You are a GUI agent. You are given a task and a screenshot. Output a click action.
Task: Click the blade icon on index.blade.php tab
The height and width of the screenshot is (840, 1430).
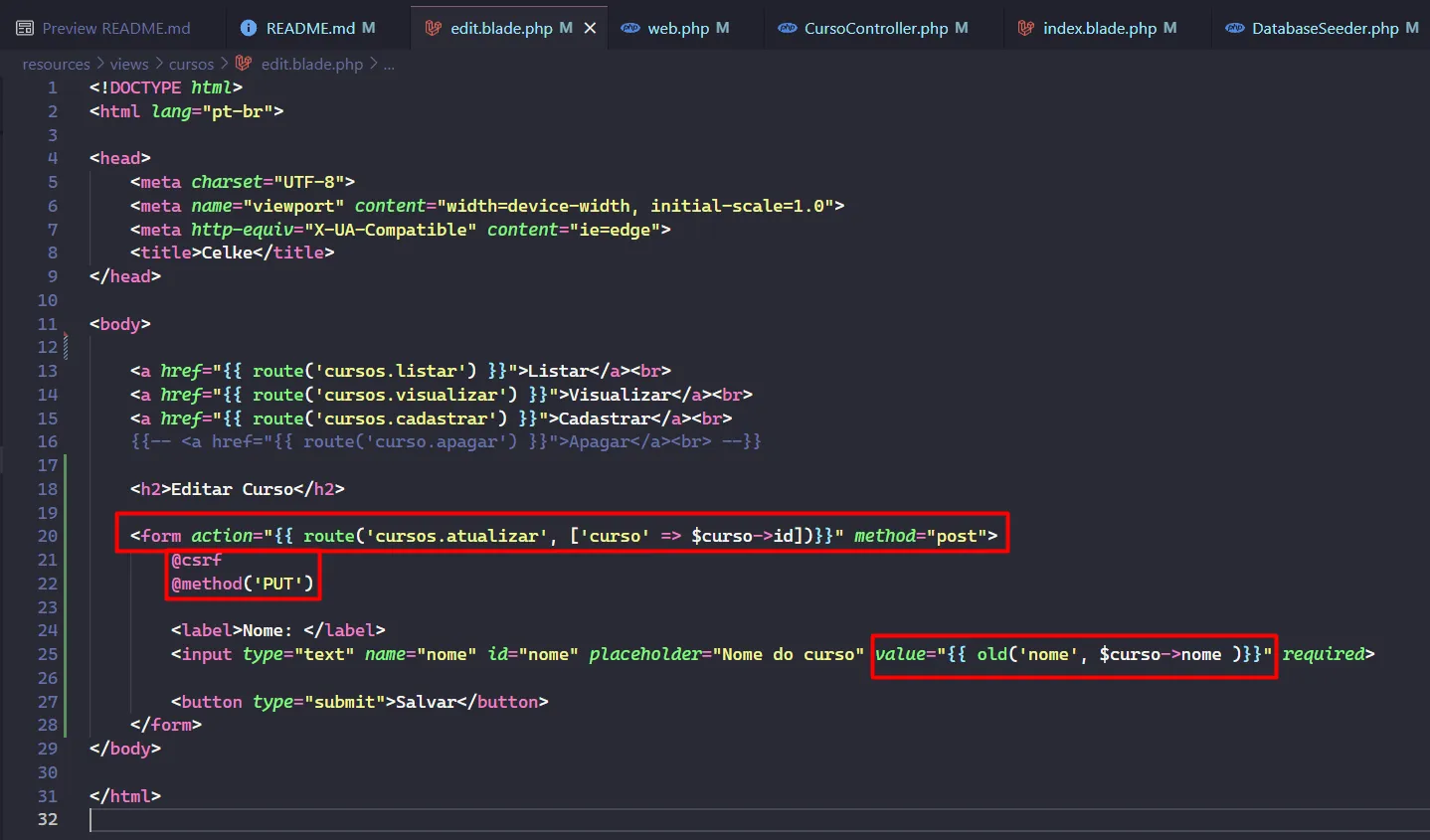click(x=1025, y=28)
